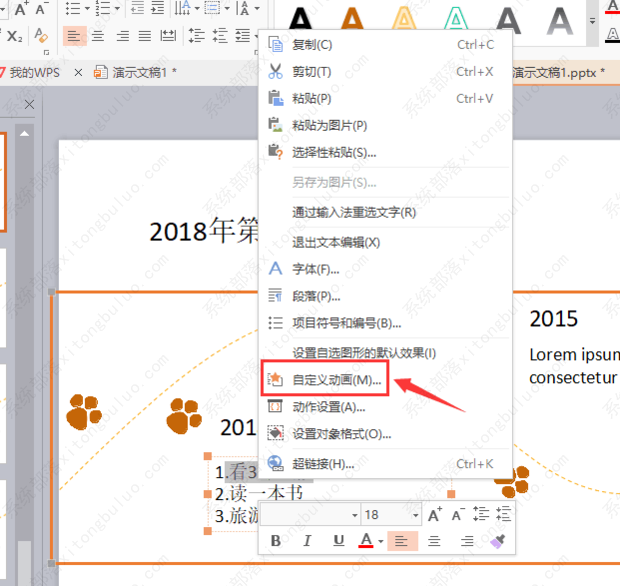Open 超链接(H)... from context menu

click(x=386, y=464)
